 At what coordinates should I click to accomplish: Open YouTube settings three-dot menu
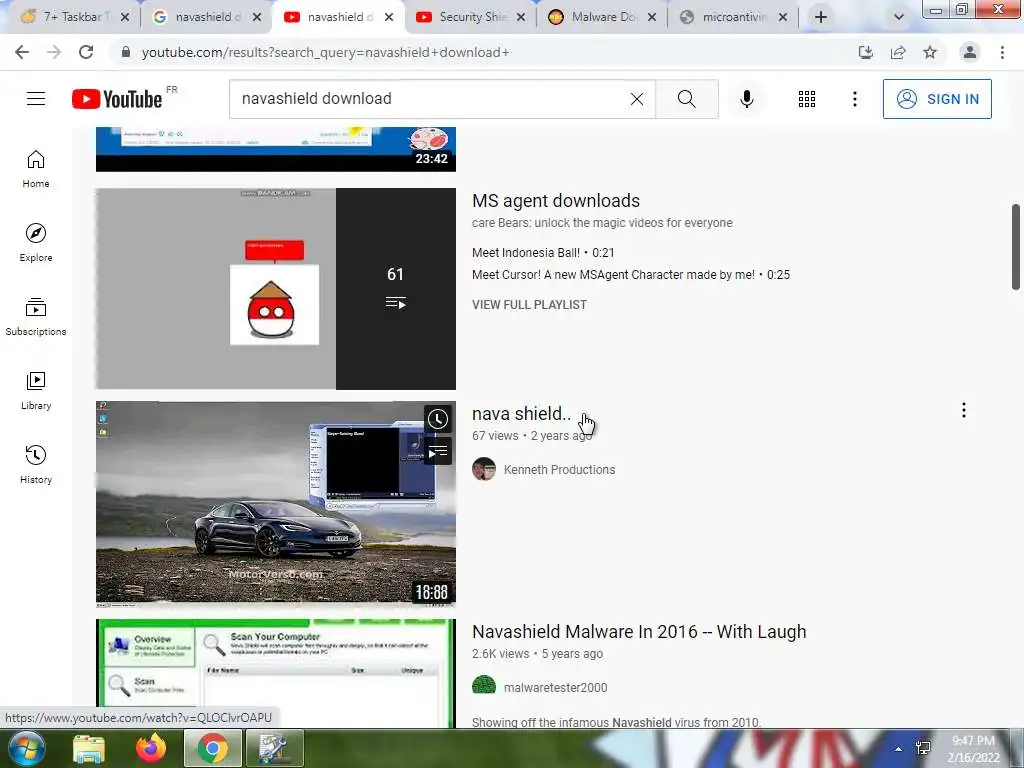854,99
